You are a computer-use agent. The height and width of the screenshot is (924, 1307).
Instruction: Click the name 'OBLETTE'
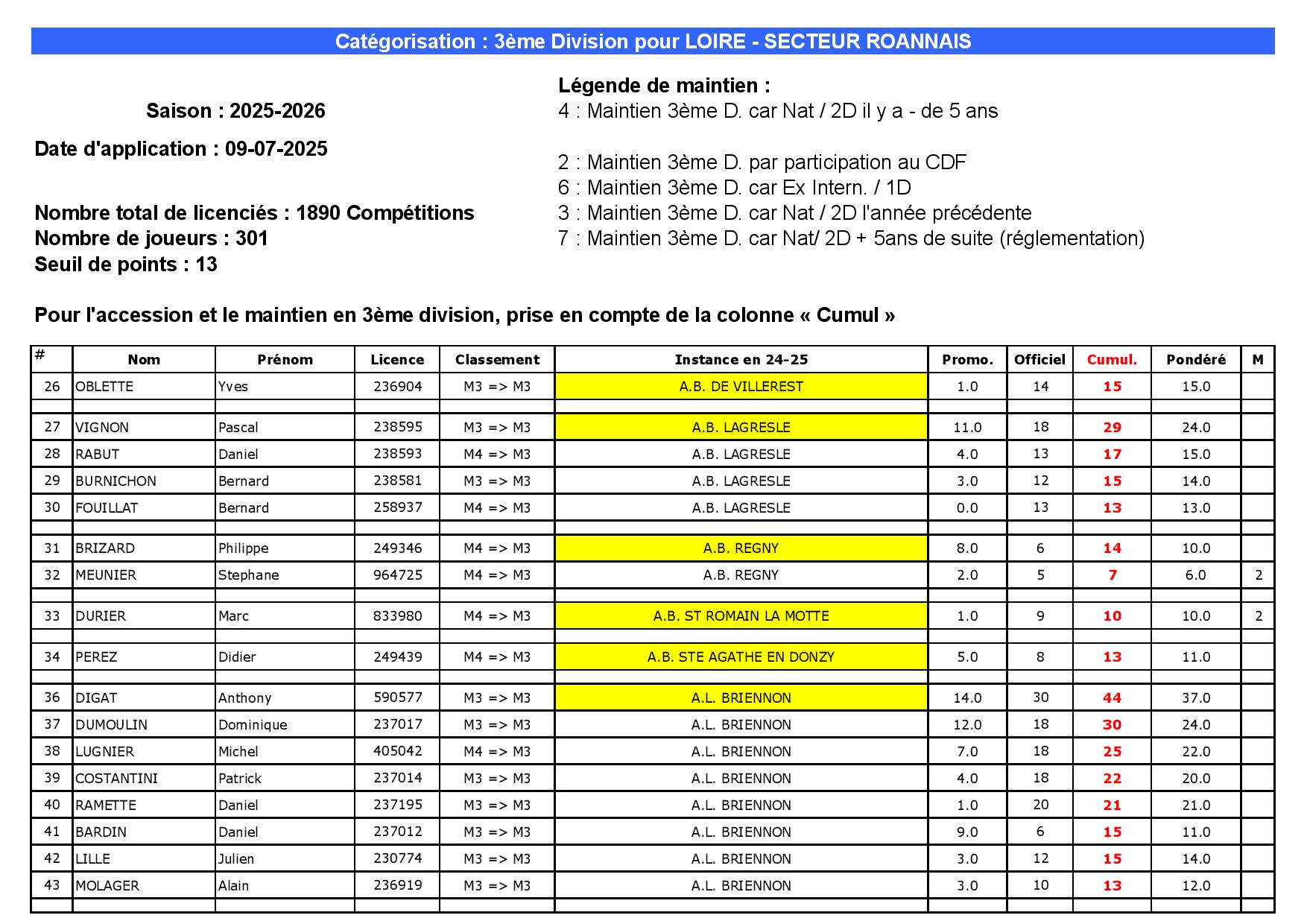click(104, 387)
